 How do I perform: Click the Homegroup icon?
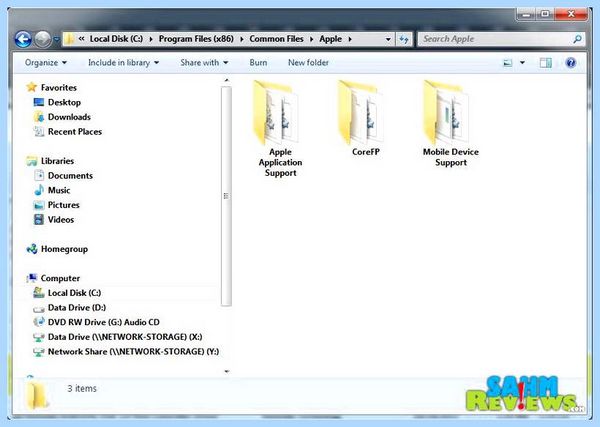(x=32, y=249)
